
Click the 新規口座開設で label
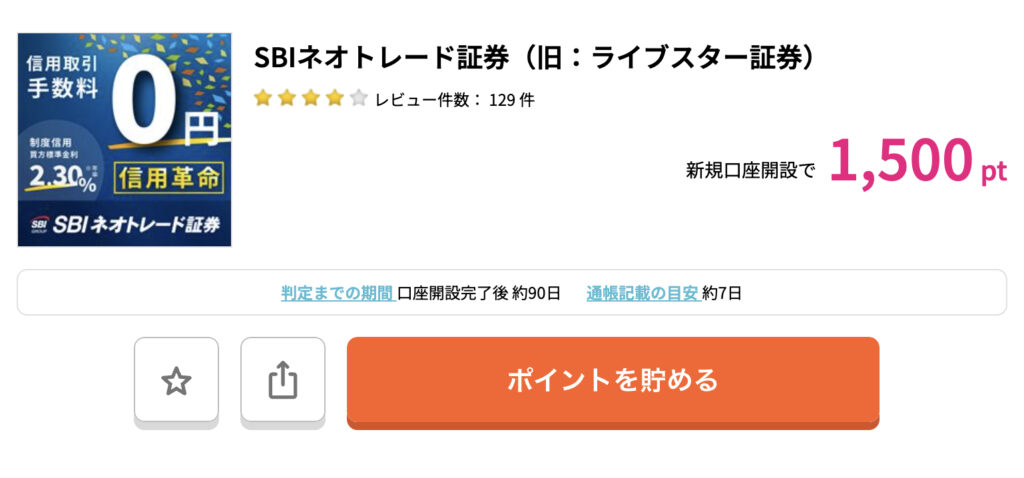pyautogui.click(x=750, y=171)
